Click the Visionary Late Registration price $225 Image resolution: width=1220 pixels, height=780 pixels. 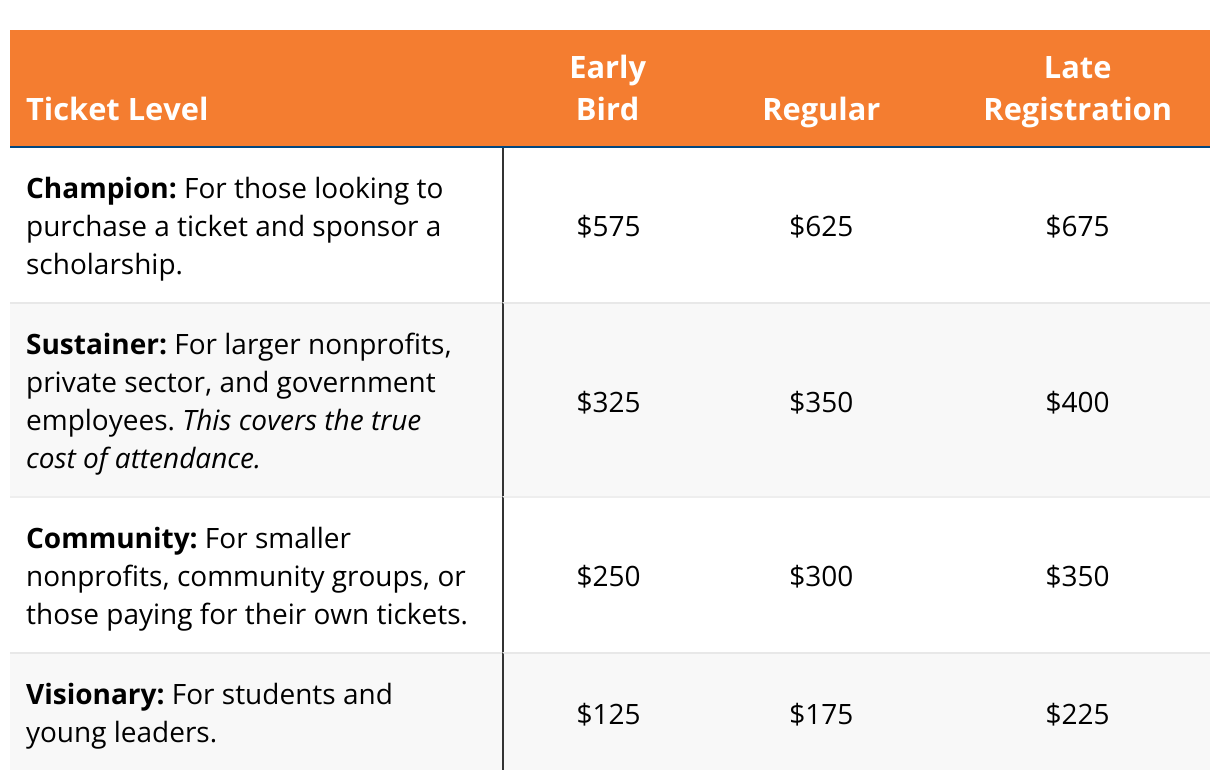click(x=1077, y=714)
